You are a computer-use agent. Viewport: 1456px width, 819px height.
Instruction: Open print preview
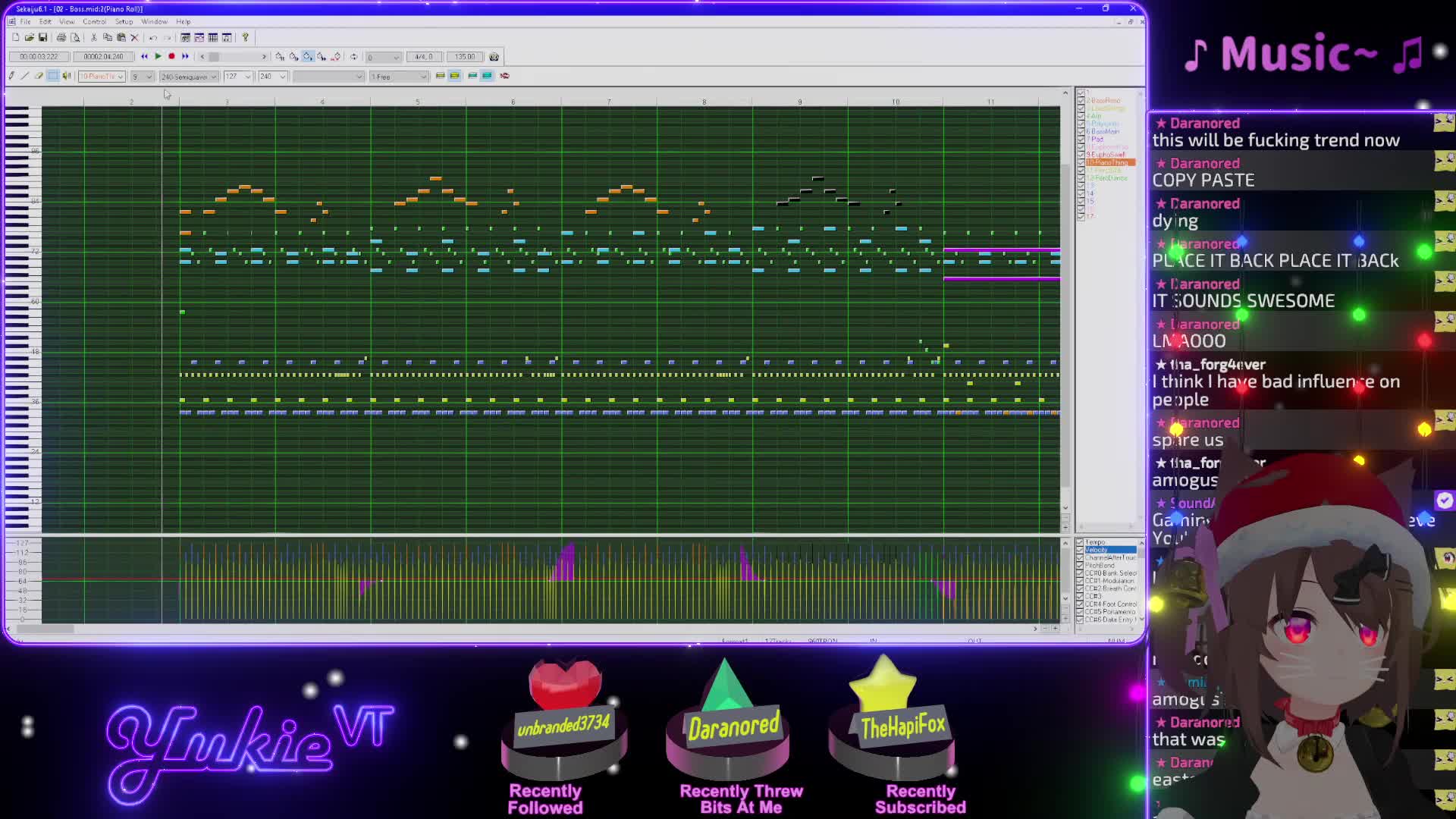coord(75,37)
